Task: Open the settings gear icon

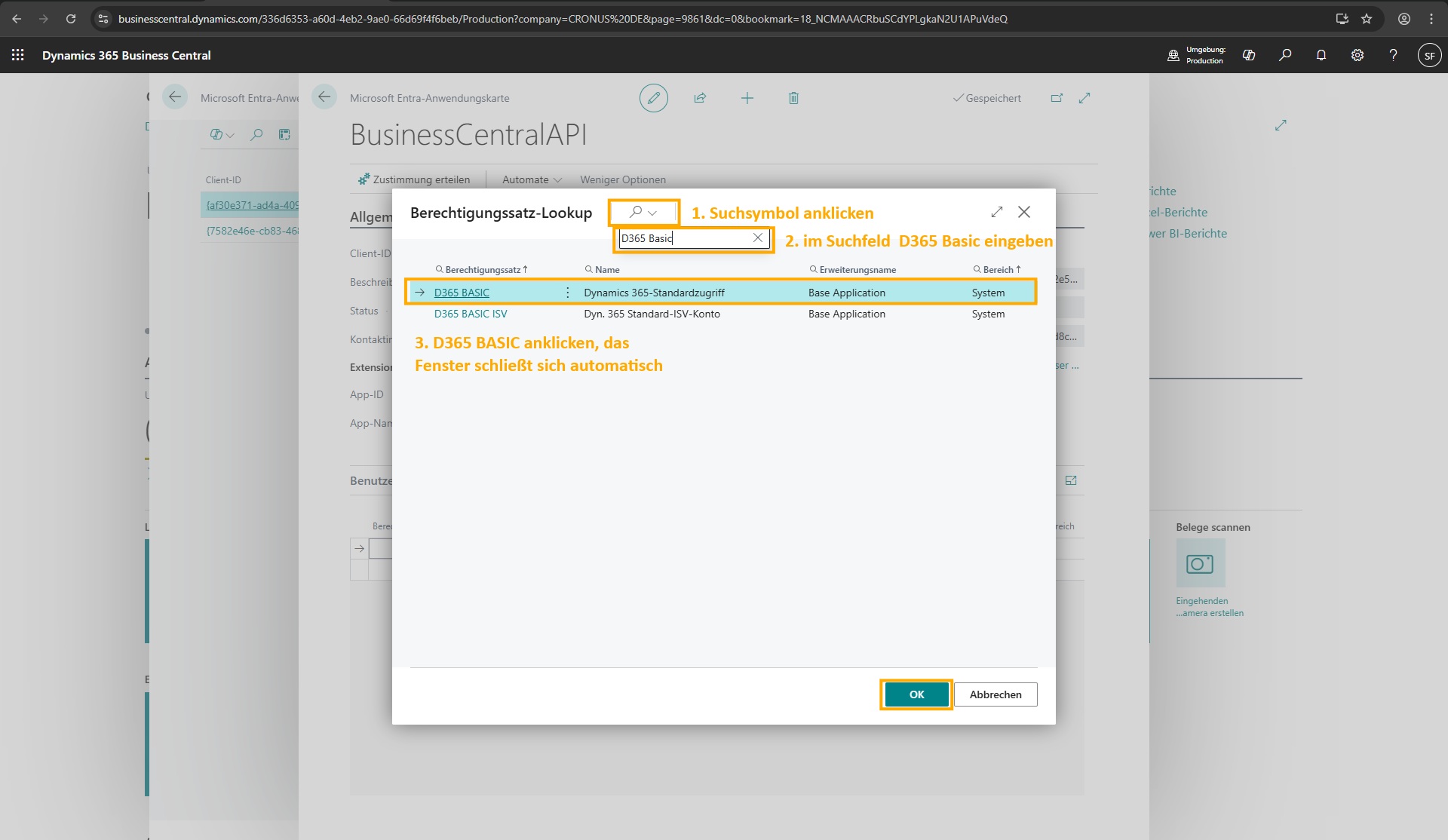Action: coord(1357,55)
